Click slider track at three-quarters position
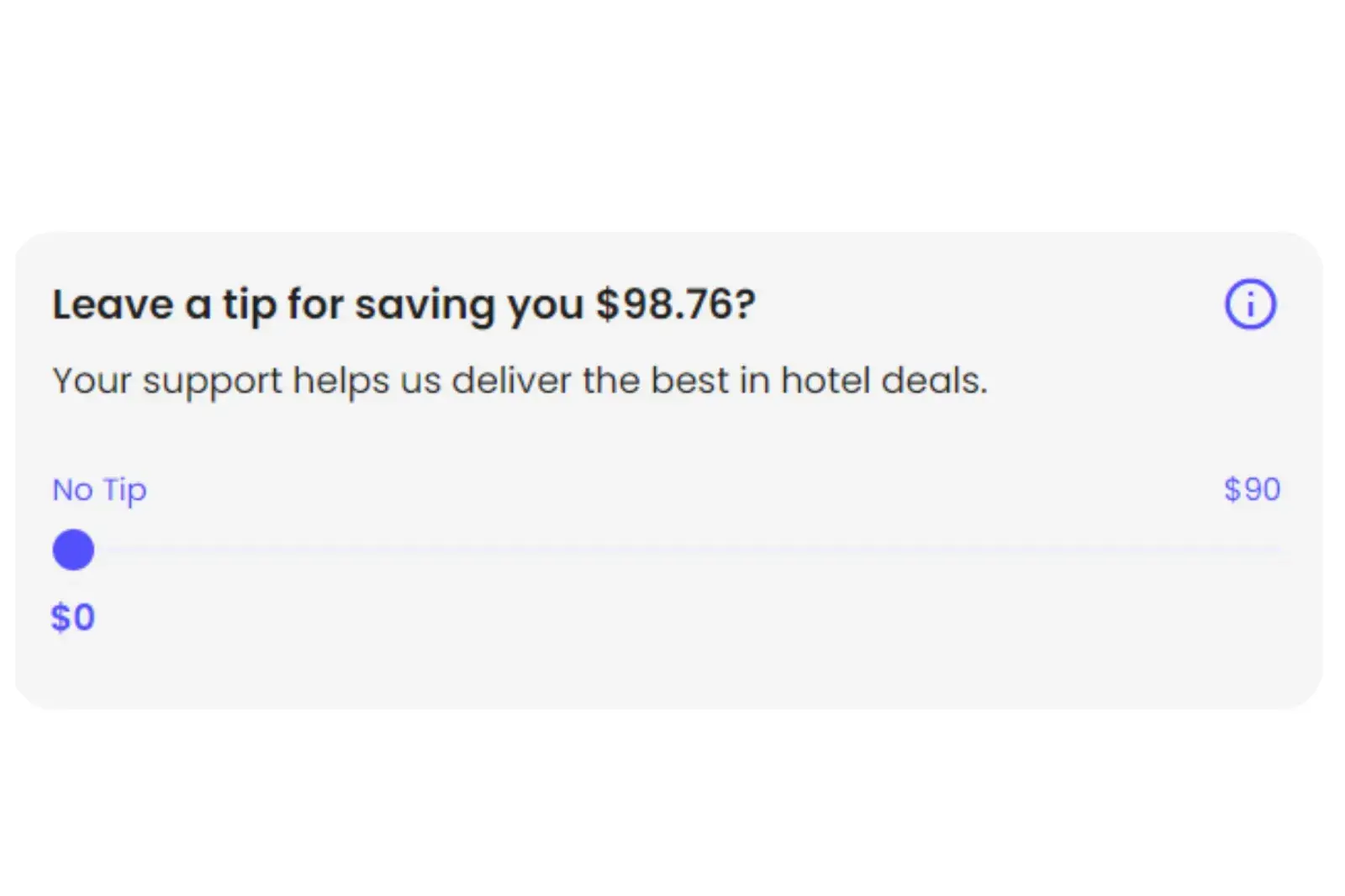 [x=977, y=551]
